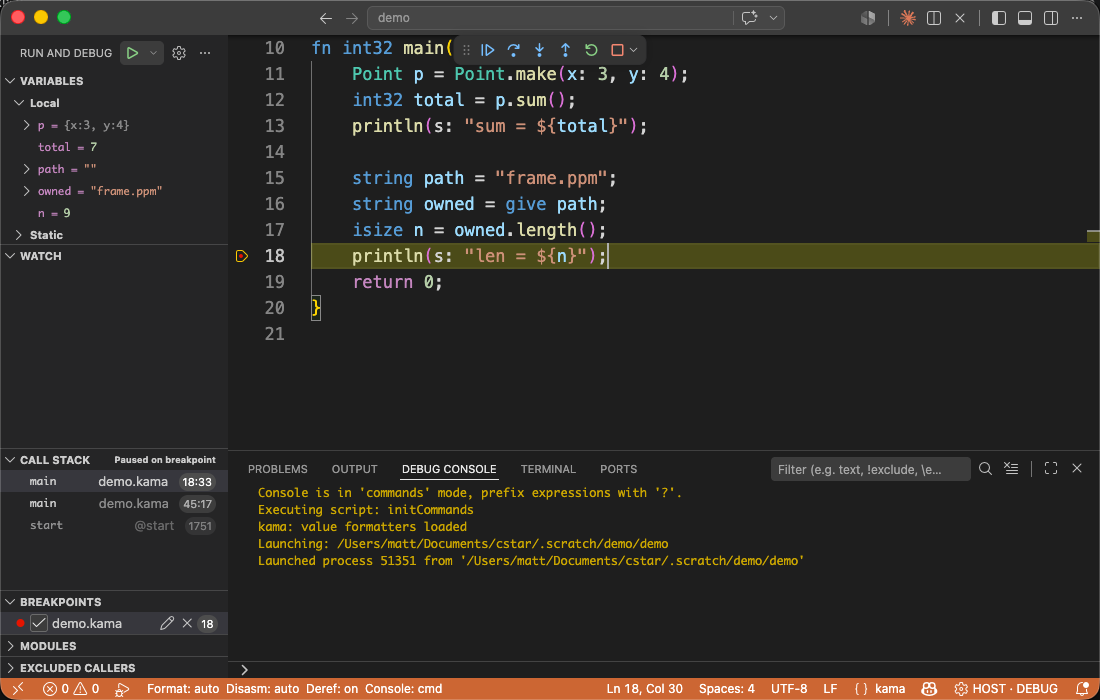Screen dimensions: 1100x700
Task: Close the bottom panel
Action: tap(1077, 469)
